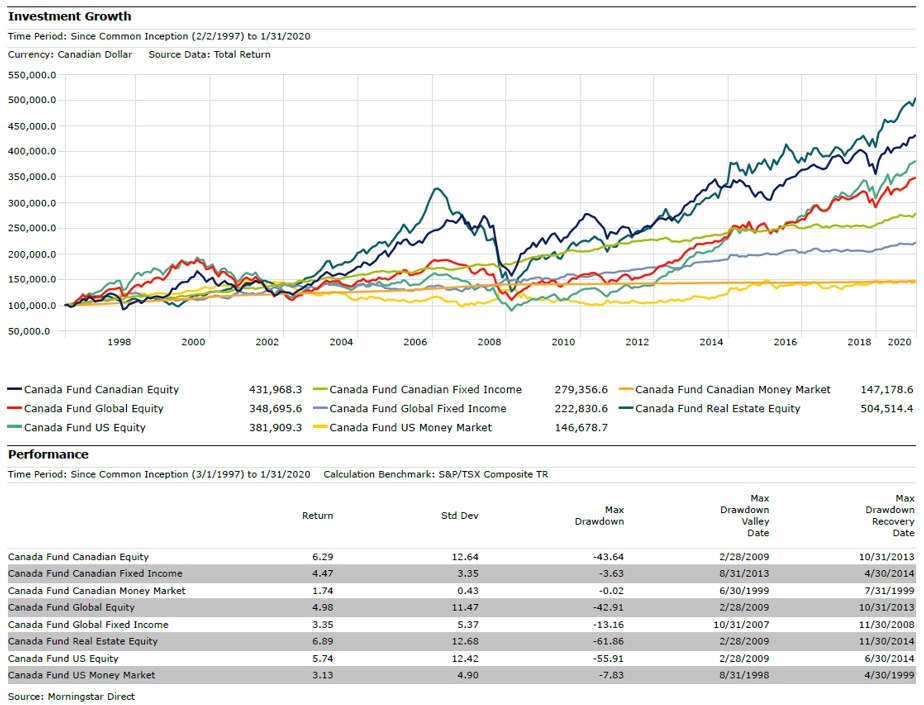Click the Canadian Equity navy legend line marker
The image size is (924, 705).
pyautogui.click(x=13, y=390)
